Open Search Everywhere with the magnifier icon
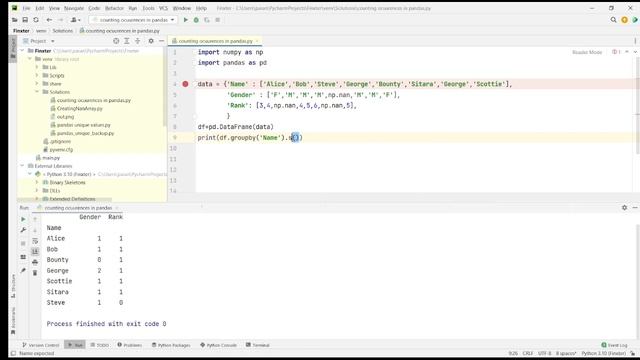The height and width of the screenshot is (360, 640). 613,20
